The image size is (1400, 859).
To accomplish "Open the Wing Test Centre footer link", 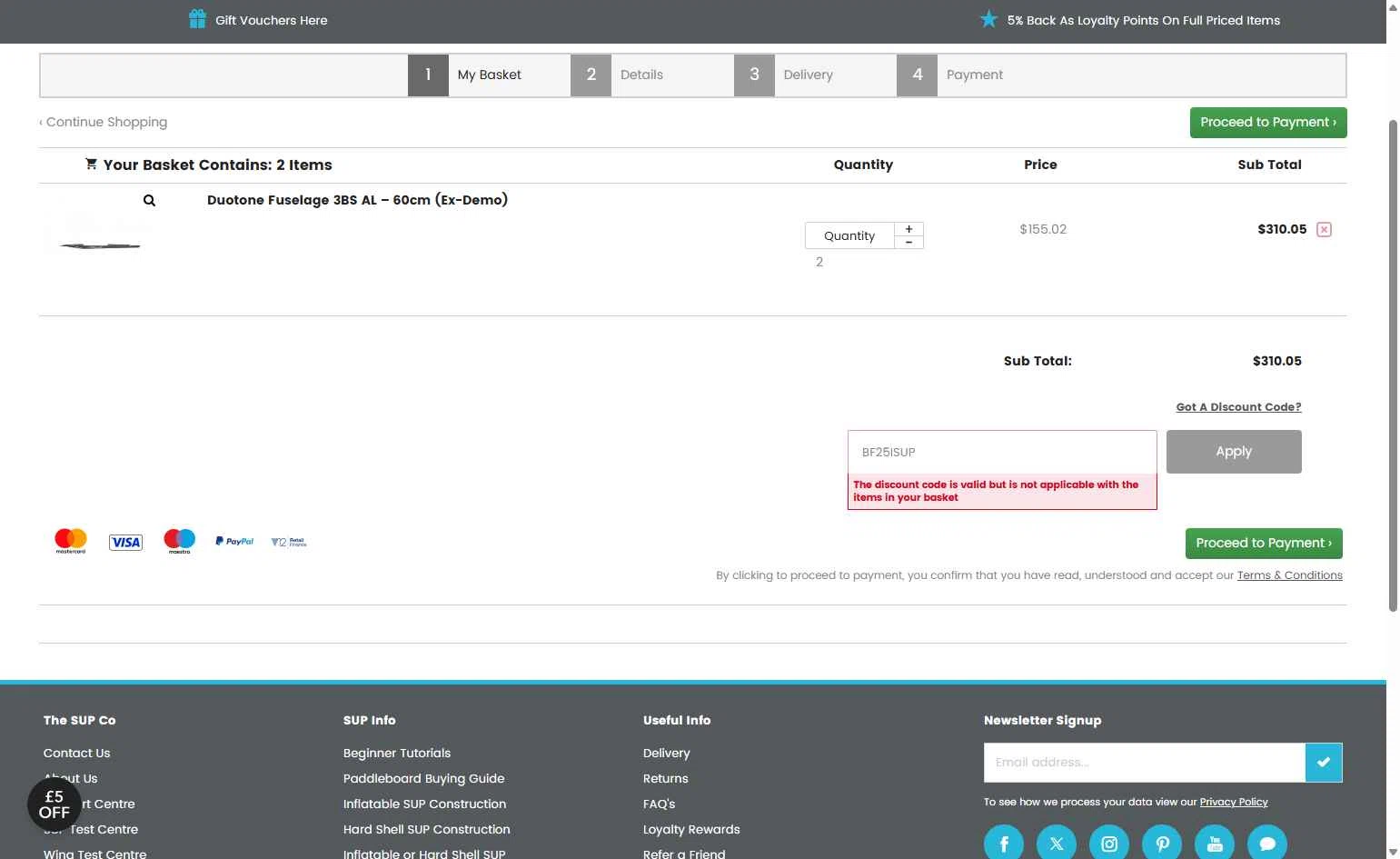I will (94, 854).
